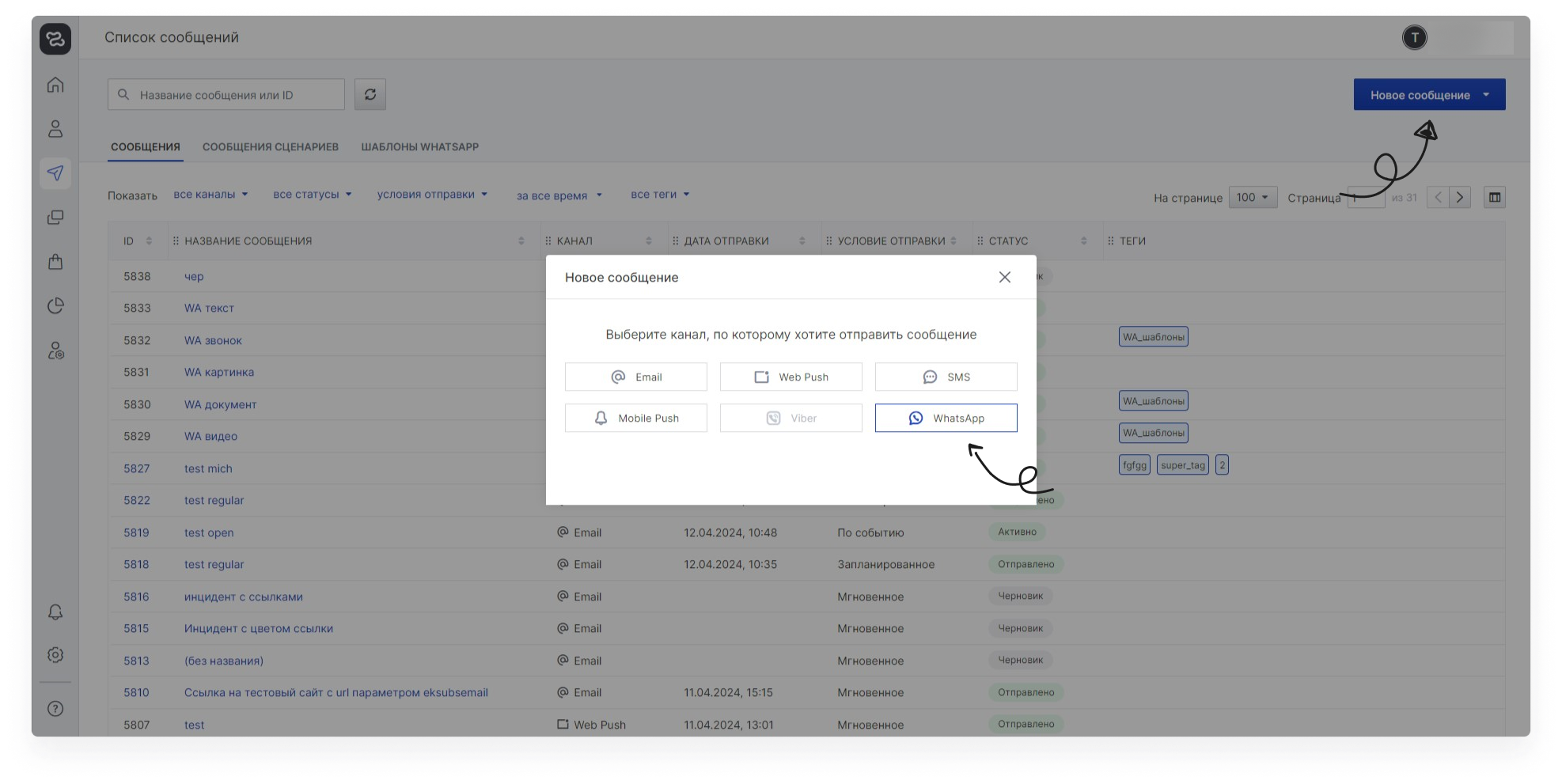Open the contacts person icon in sidebar
Screen dimensions: 1562x784
click(55, 129)
